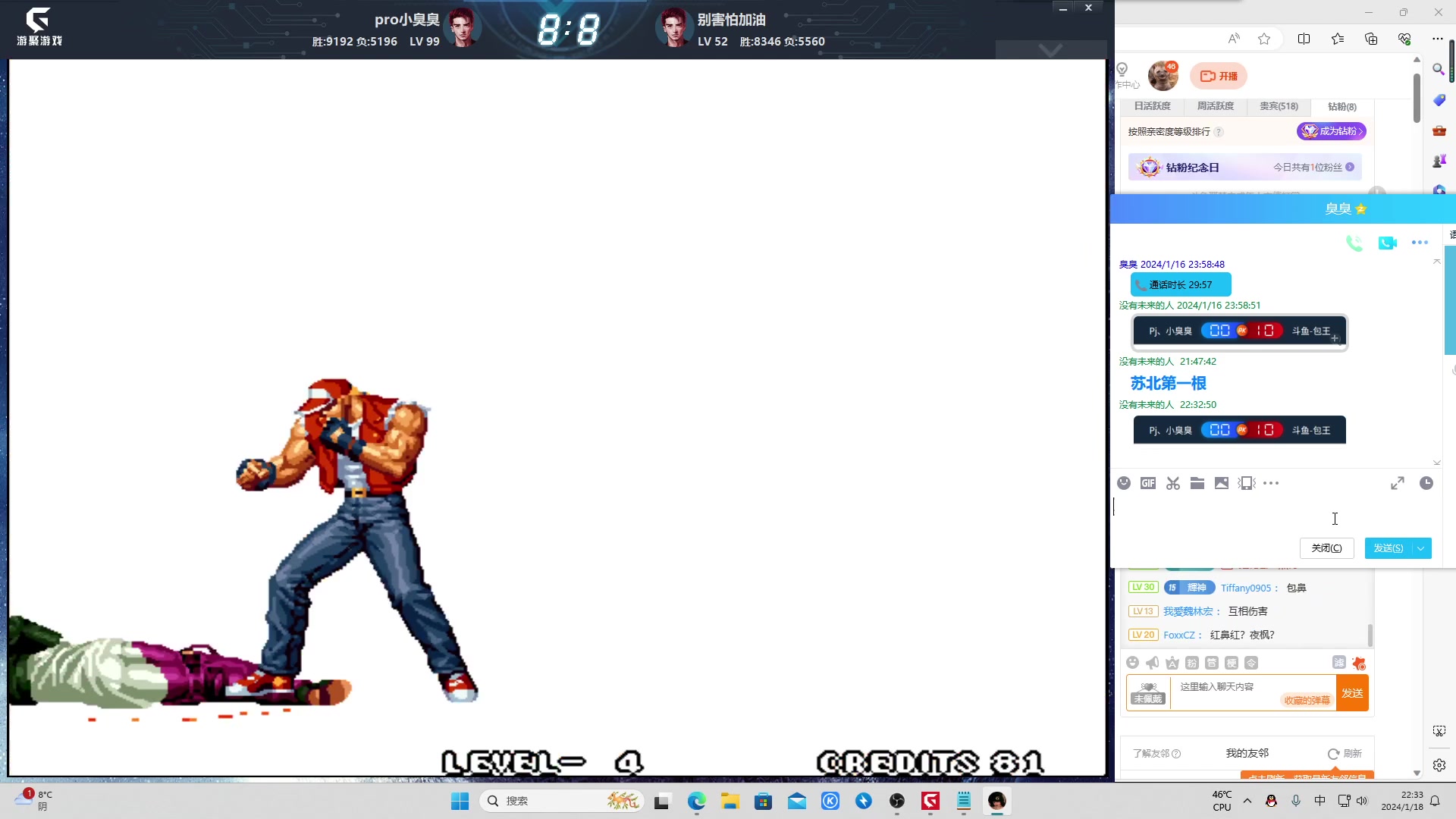Image resolution: width=1456 pixels, height=819 pixels.
Task: Switch to the 钻粉(8) tab
Action: (1341, 107)
